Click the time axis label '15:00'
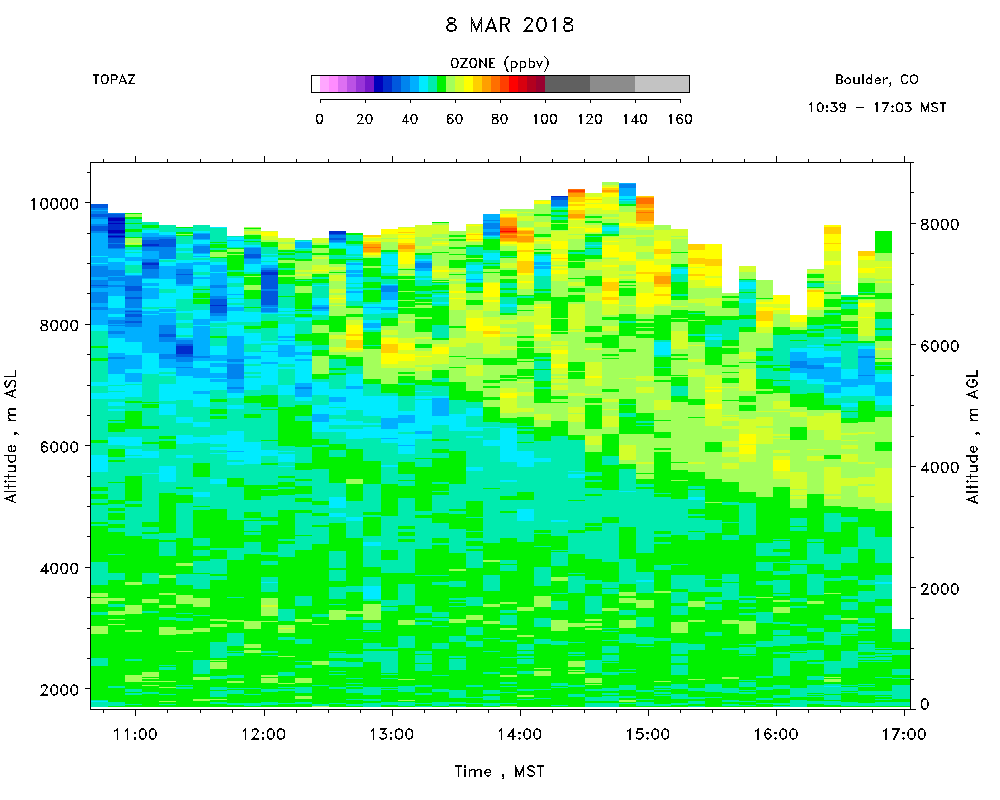 [648, 734]
